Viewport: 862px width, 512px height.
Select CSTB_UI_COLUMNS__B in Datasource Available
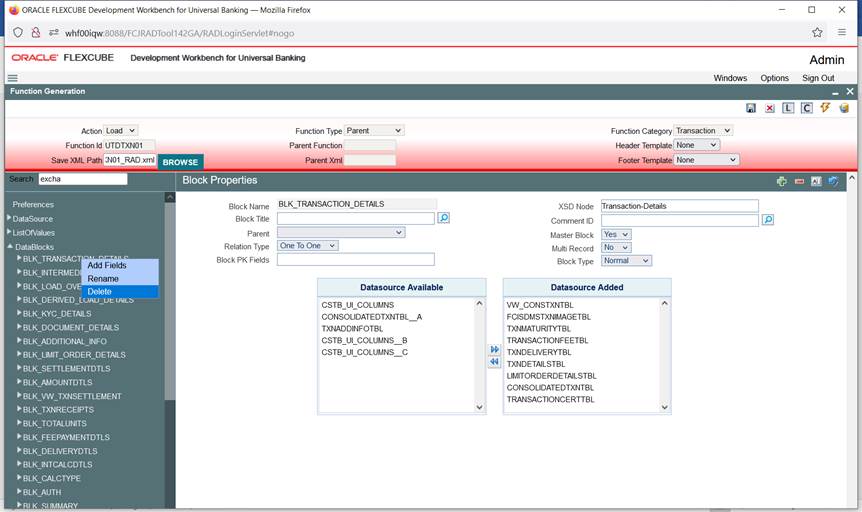364,340
